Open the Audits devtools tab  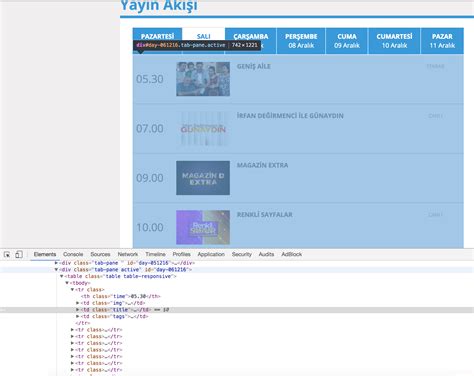pyautogui.click(x=266, y=254)
